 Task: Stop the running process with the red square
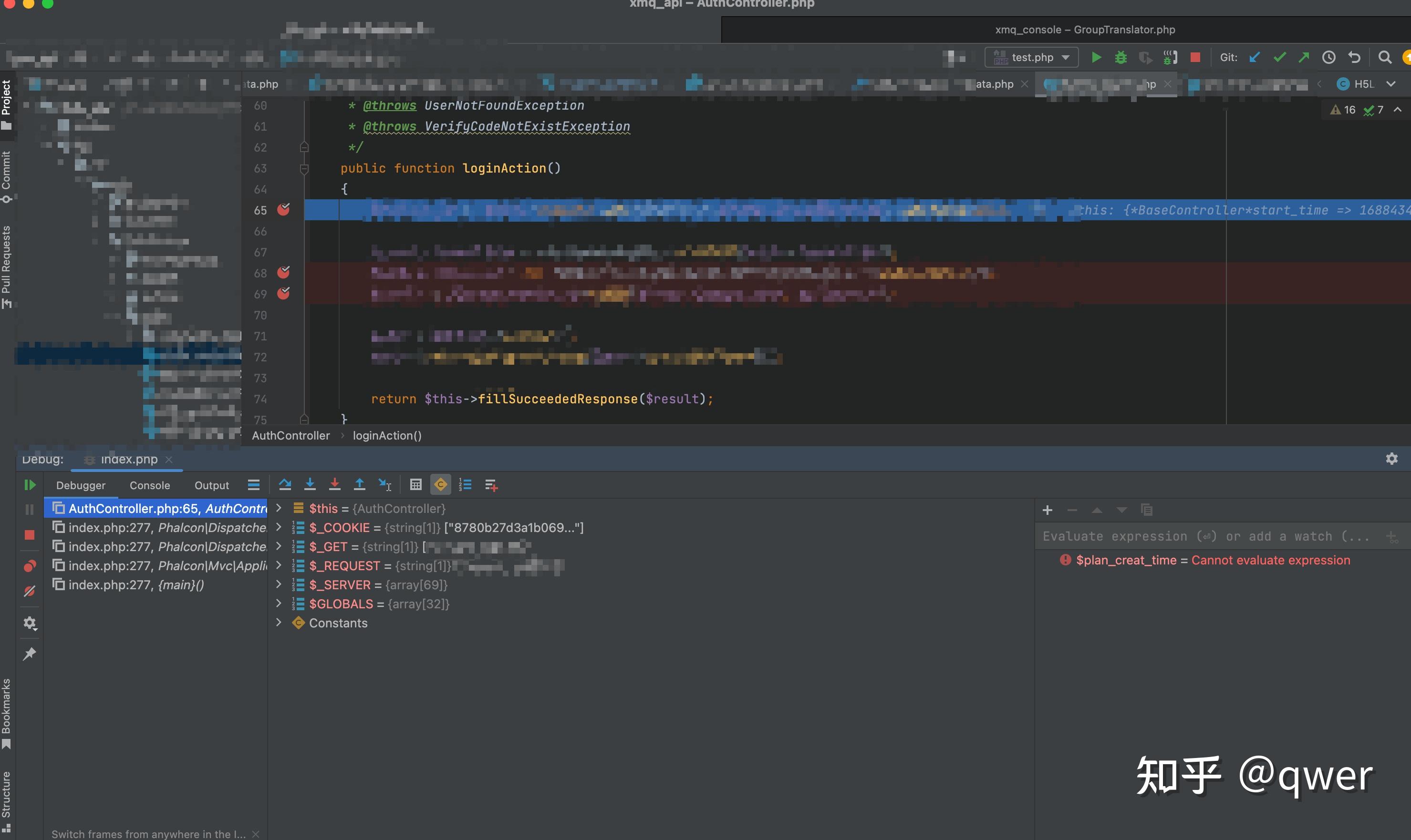pos(1195,57)
